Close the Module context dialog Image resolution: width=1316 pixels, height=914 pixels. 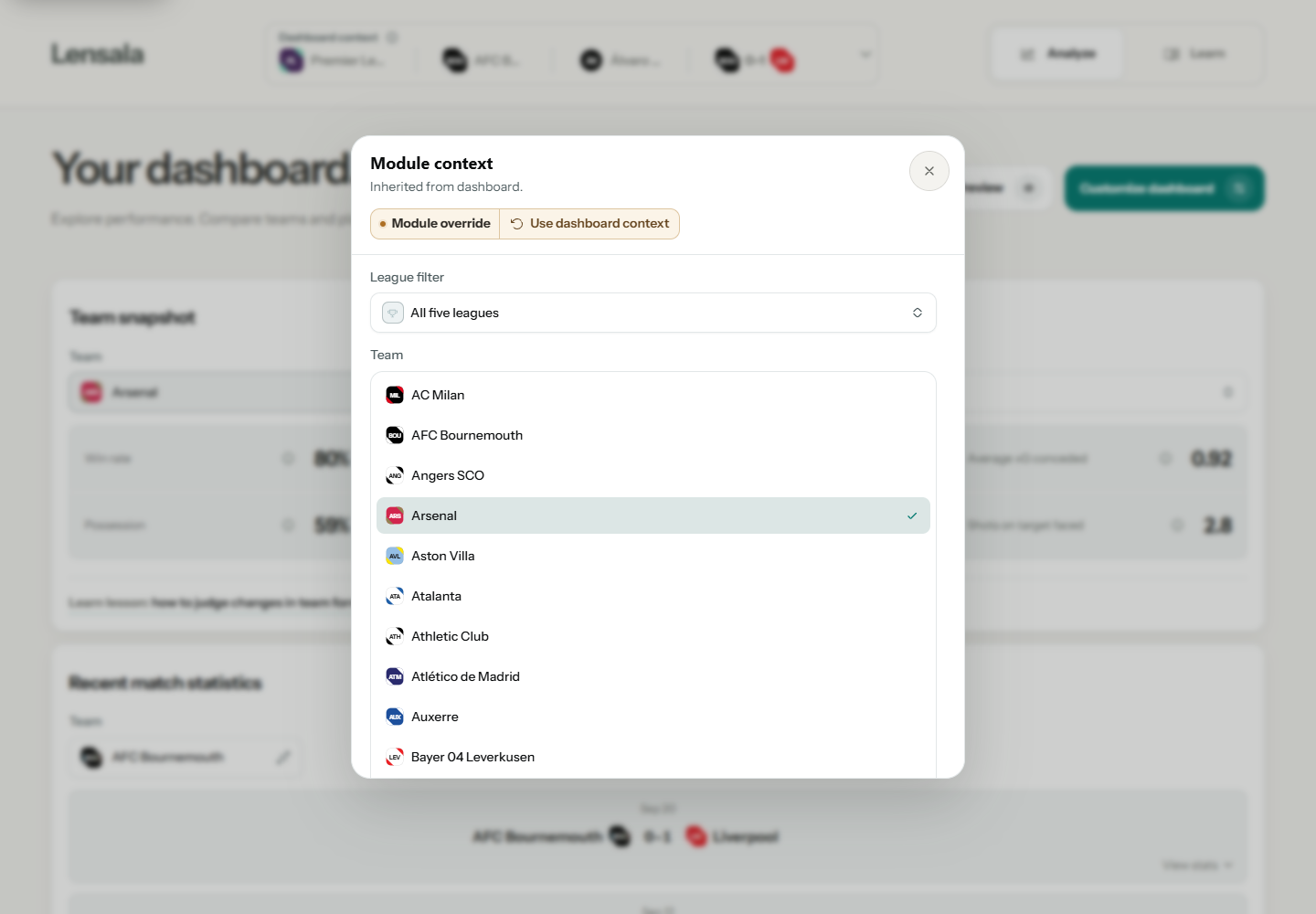929,171
